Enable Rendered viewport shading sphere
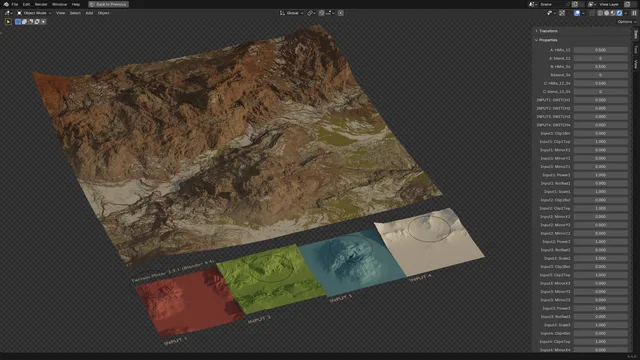The width and height of the screenshot is (640, 360). (619, 13)
